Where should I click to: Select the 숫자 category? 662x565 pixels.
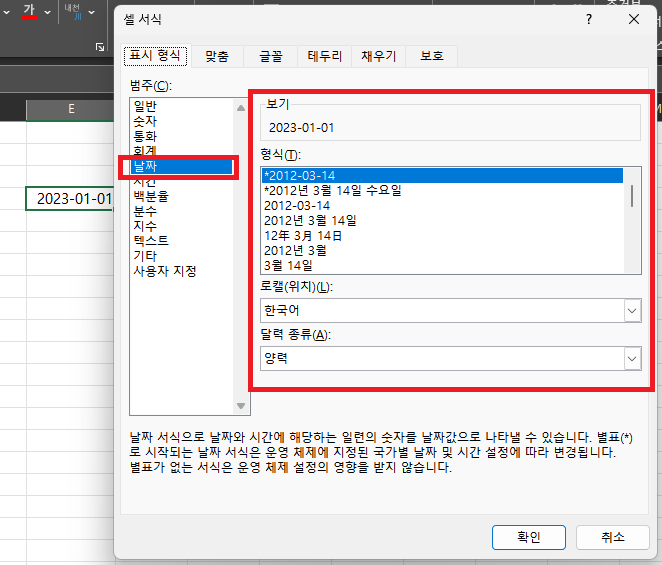(x=182, y=121)
